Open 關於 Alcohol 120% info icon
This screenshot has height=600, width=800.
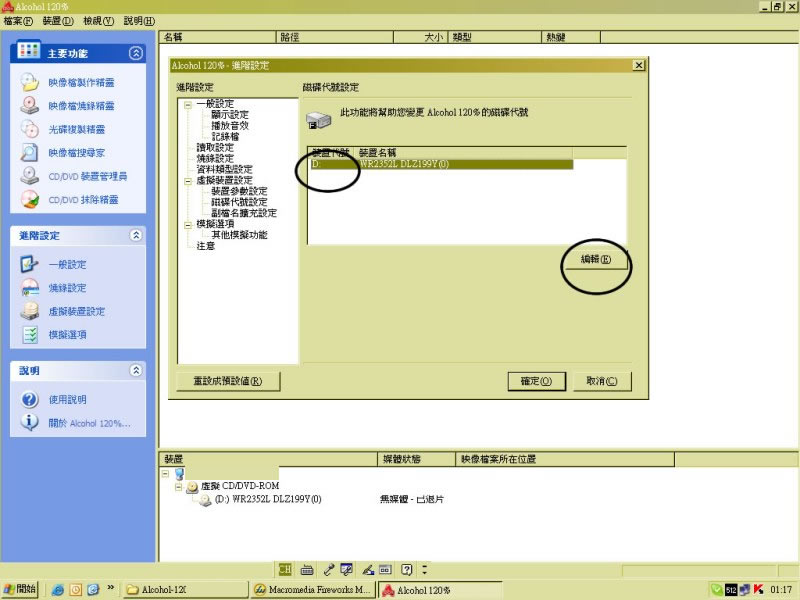point(30,422)
